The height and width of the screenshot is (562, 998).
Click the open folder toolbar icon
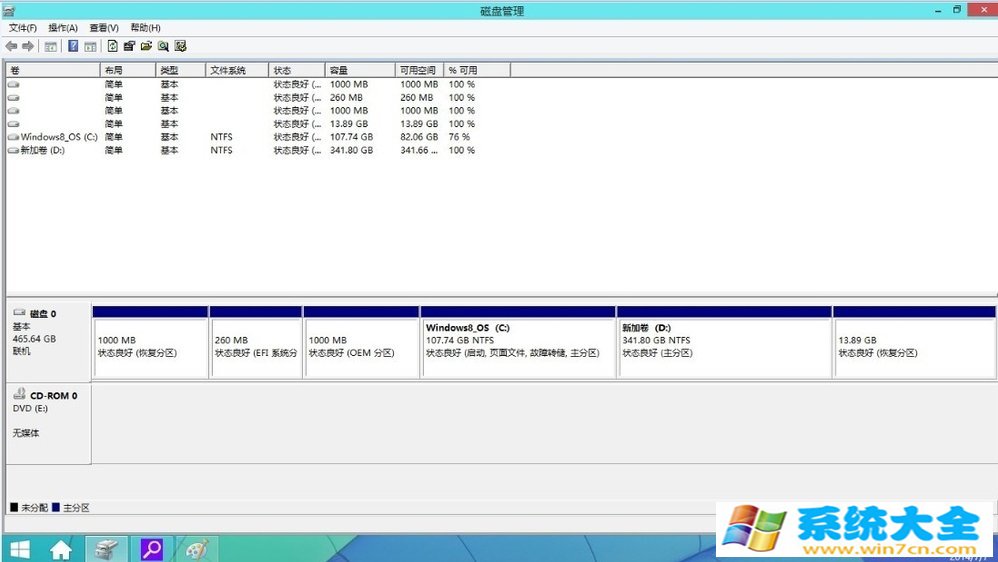146,46
